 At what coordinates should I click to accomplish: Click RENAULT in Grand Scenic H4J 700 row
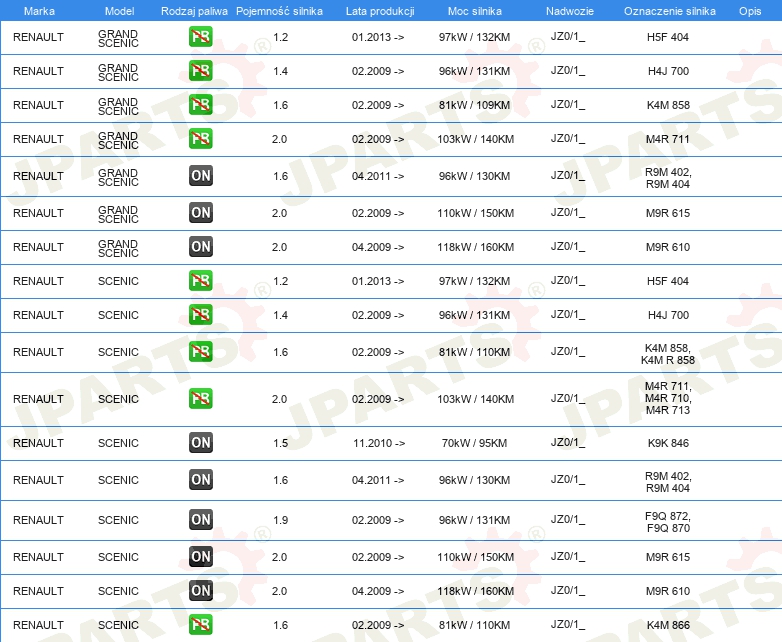pos(38,71)
